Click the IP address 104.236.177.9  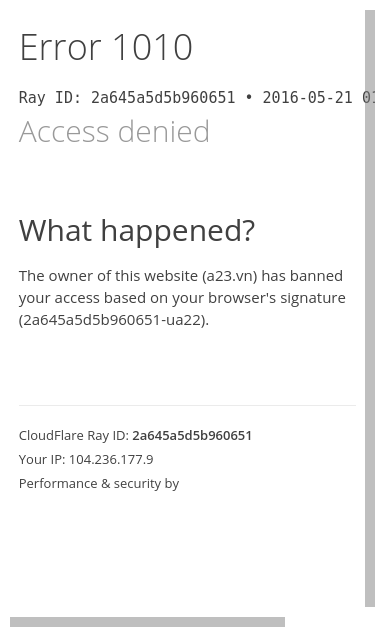(111, 459)
